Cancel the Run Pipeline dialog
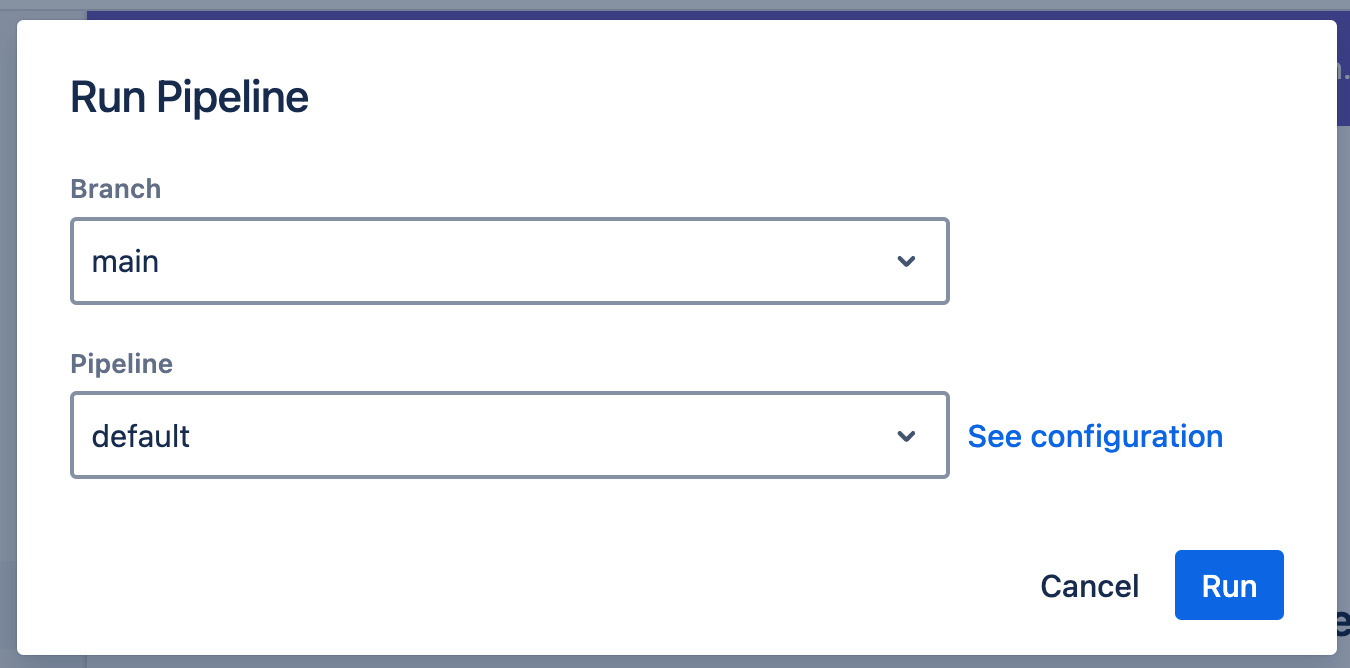The height and width of the screenshot is (668, 1350). pyautogui.click(x=1089, y=586)
